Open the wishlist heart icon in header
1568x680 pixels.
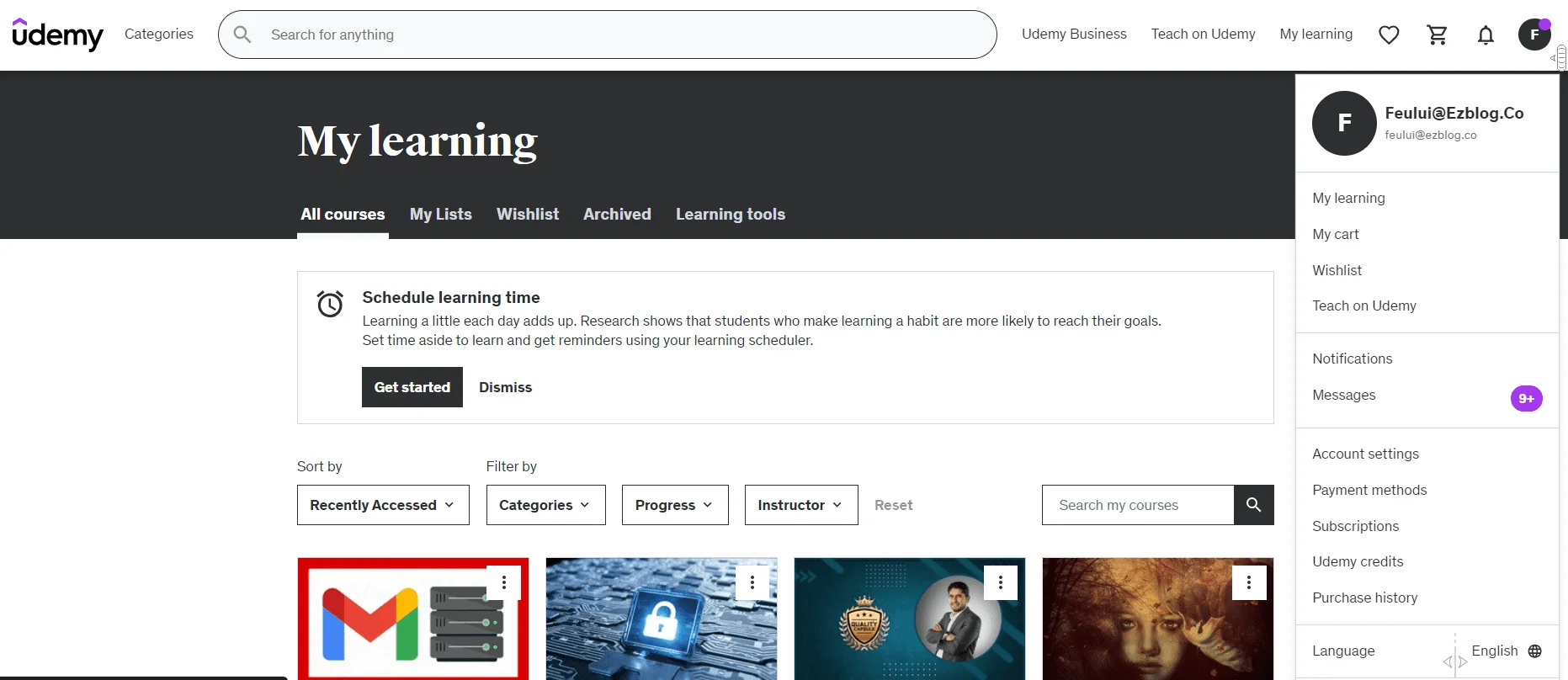pyautogui.click(x=1389, y=35)
